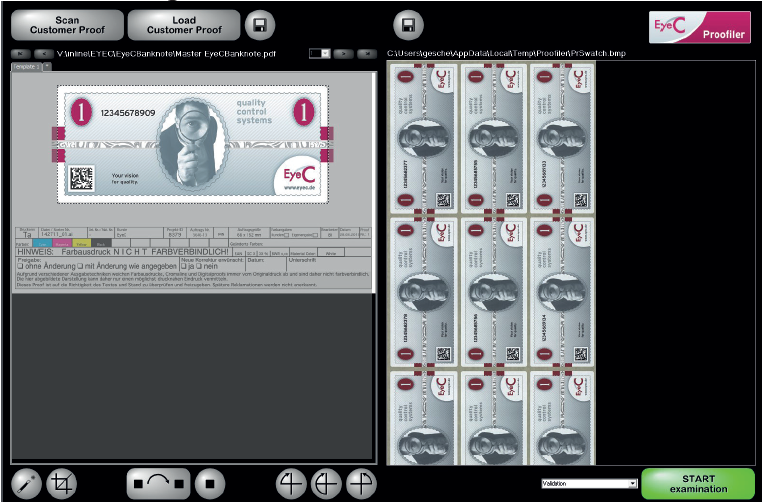This screenshot has width=762, height=502.
Task: Switch to the Template 1 tab
Action: (x=26, y=67)
